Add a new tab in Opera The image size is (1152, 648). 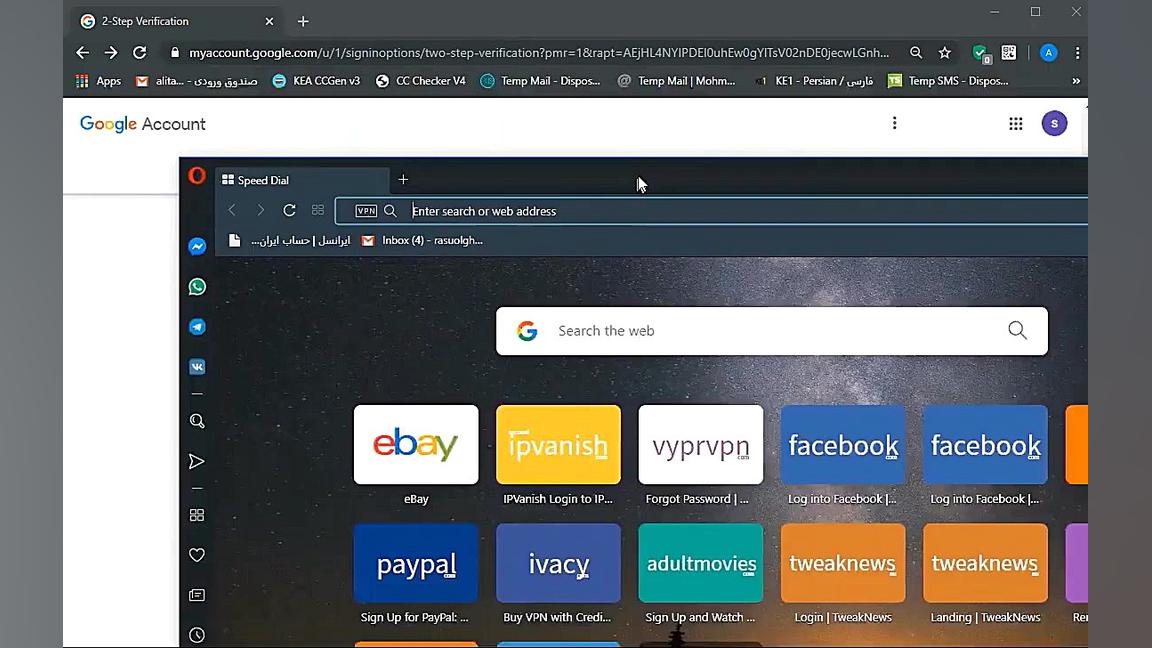click(403, 179)
